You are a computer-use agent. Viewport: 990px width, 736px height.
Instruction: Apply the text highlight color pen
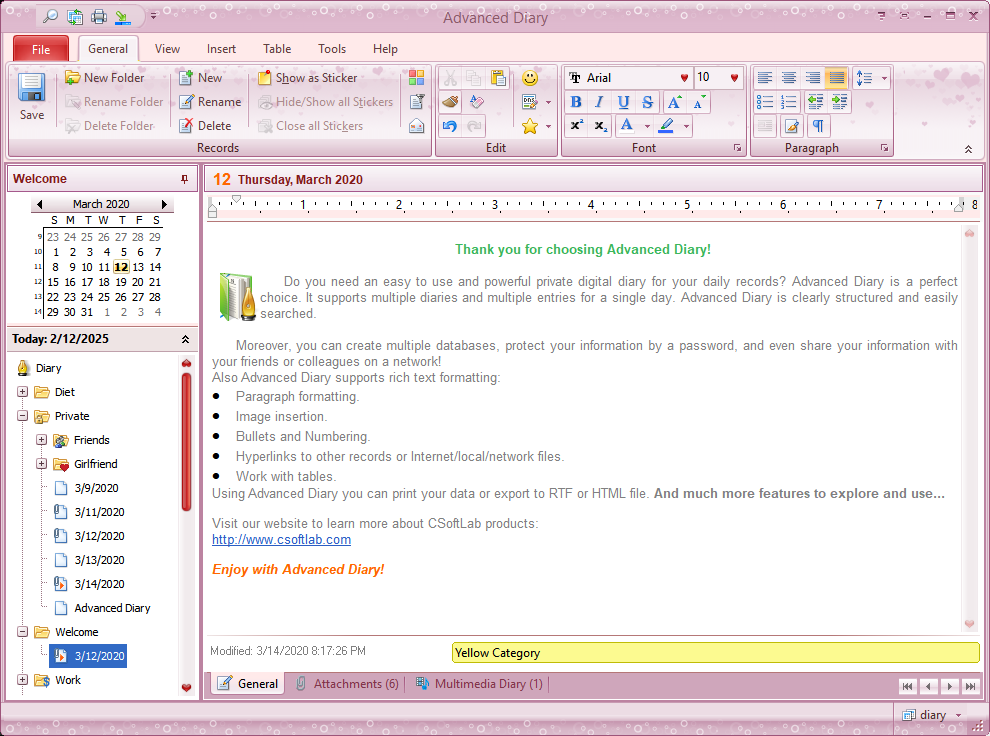pyautogui.click(x=667, y=126)
